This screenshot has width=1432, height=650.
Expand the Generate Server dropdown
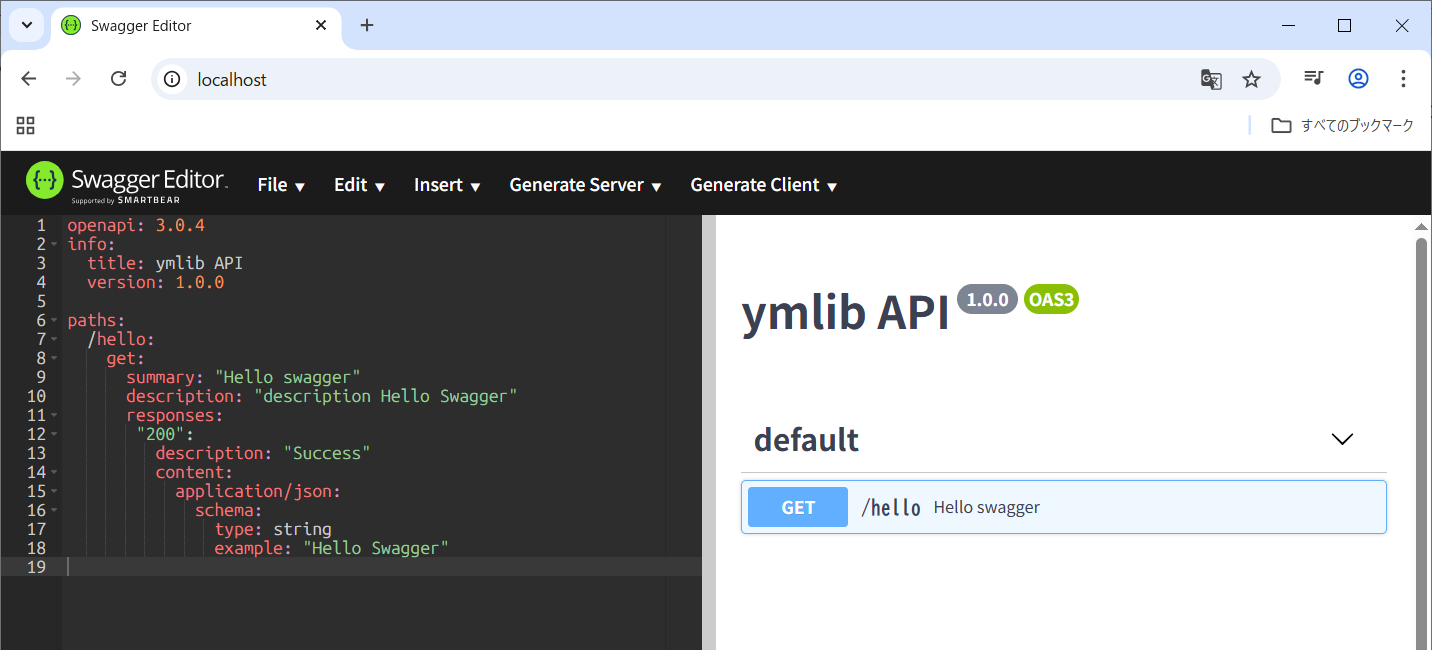tap(585, 185)
